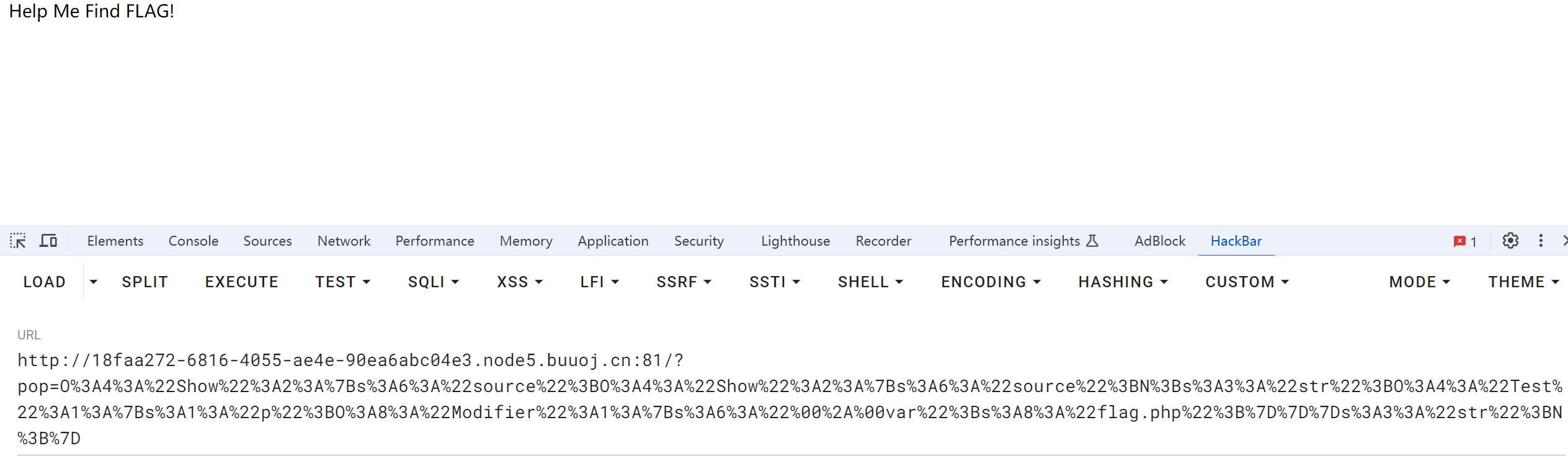The width and height of the screenshot is (1568, 456).
Task: Open the DevTools three-dot options menu
Action: (x=1541, y=241)
